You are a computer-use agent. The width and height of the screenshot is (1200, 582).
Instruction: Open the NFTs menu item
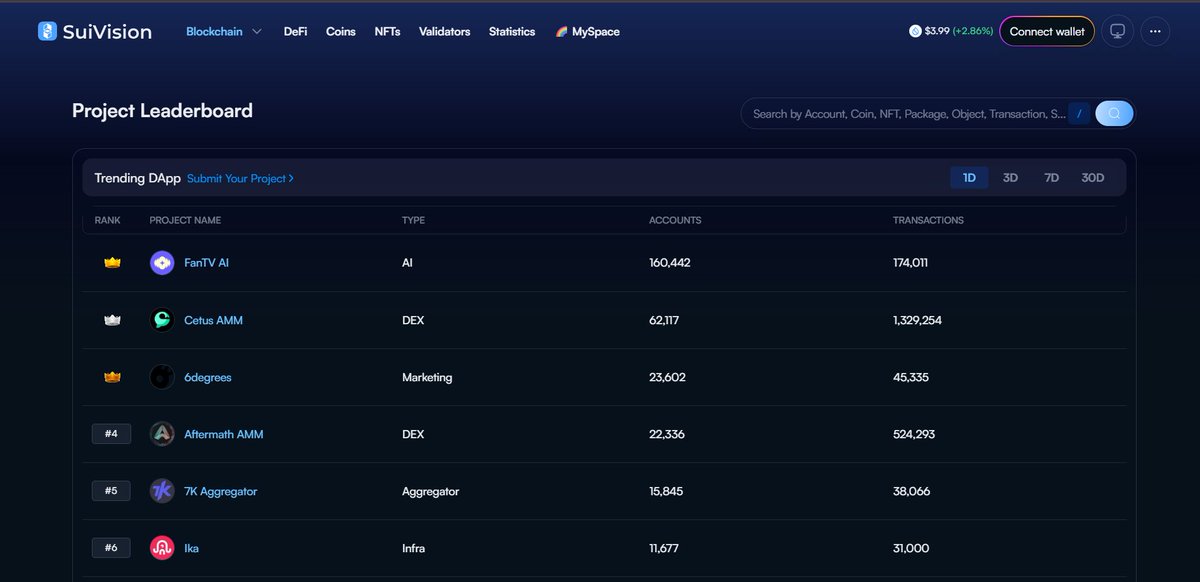[387, 31]
